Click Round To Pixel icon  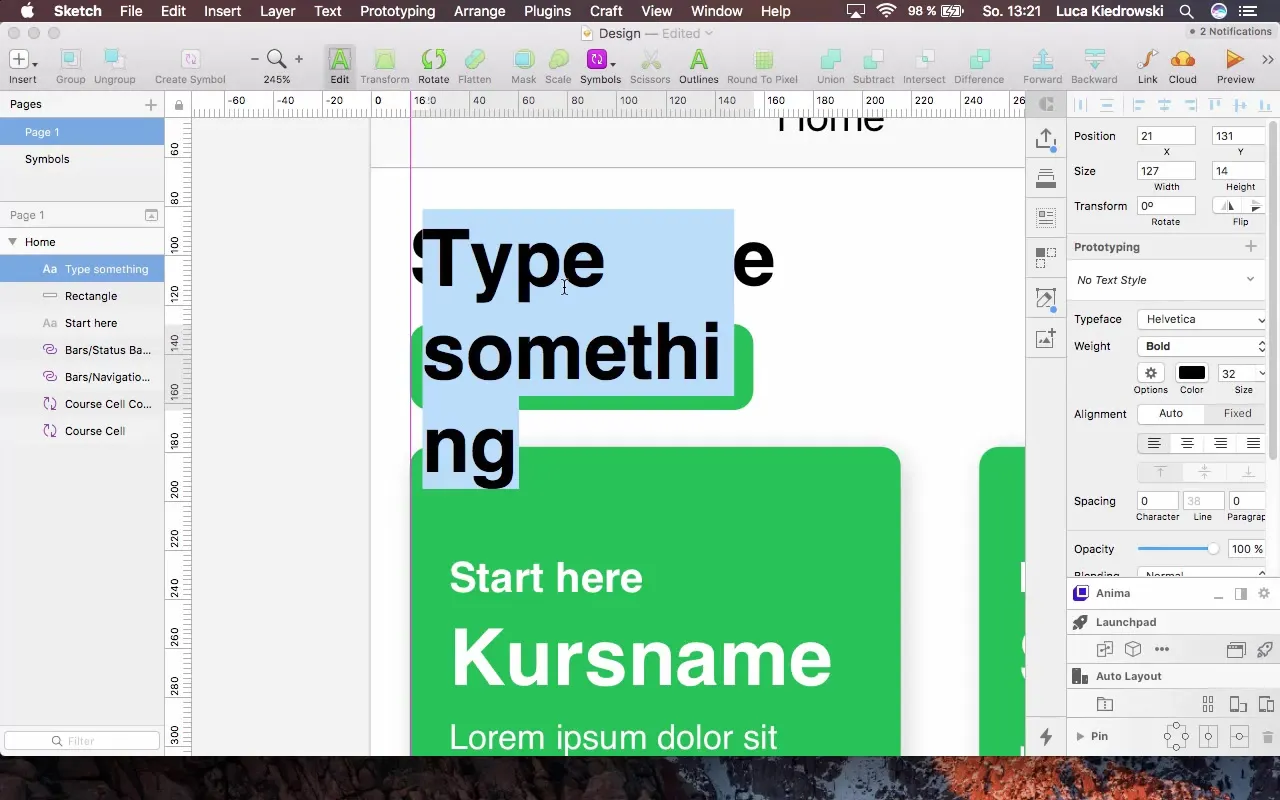[763, 60]
